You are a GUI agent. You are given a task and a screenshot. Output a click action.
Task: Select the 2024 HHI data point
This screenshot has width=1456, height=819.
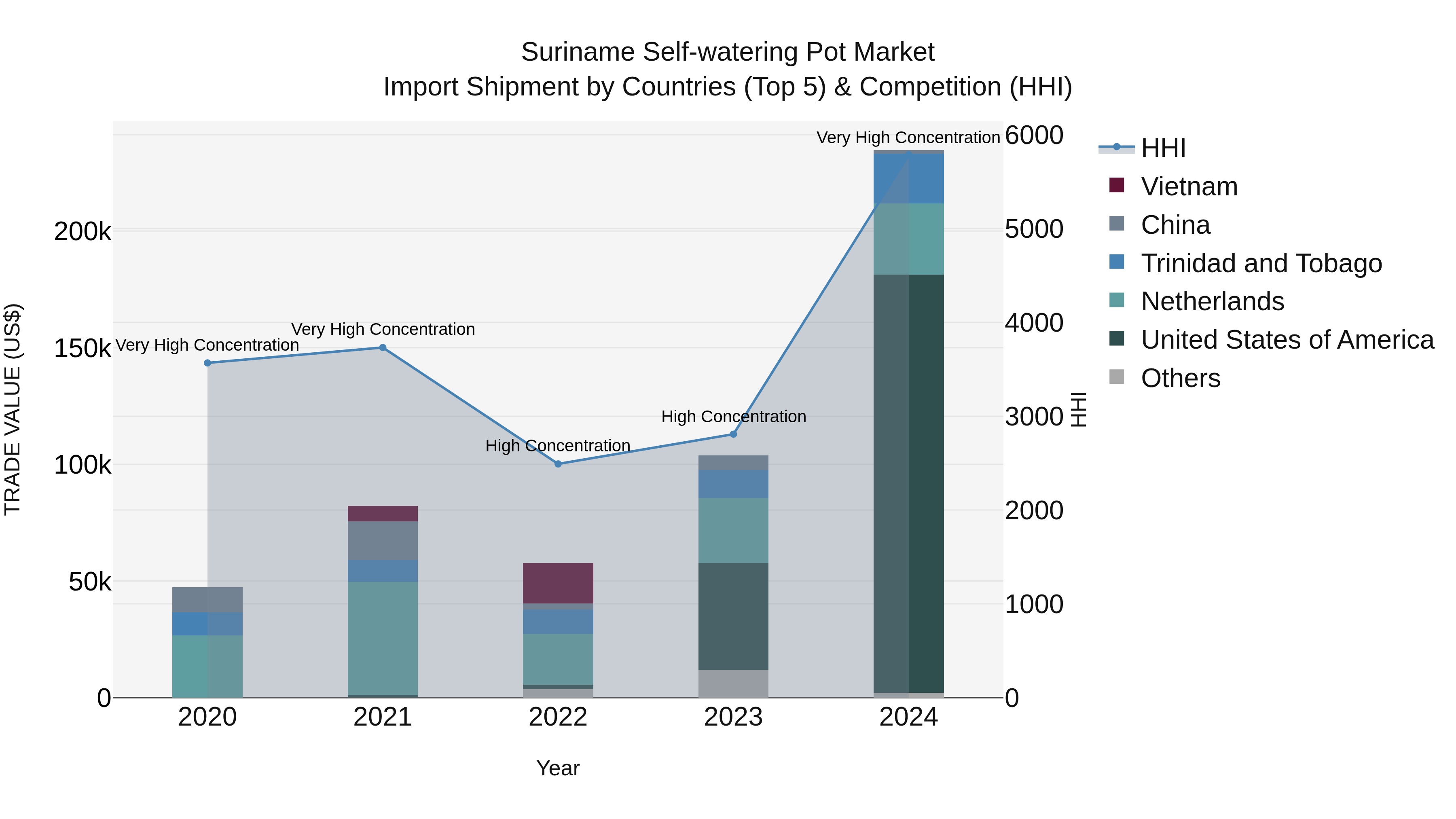pyautogui.click(x=909, y=154)
